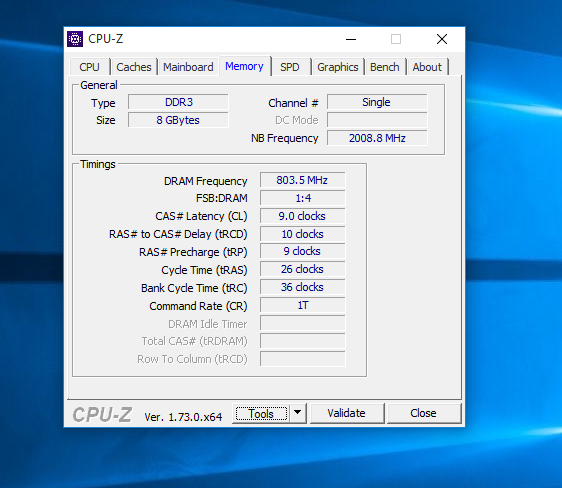
Task: Click the empty Total CAS# (tRDRAM) field
Action: 303,341
